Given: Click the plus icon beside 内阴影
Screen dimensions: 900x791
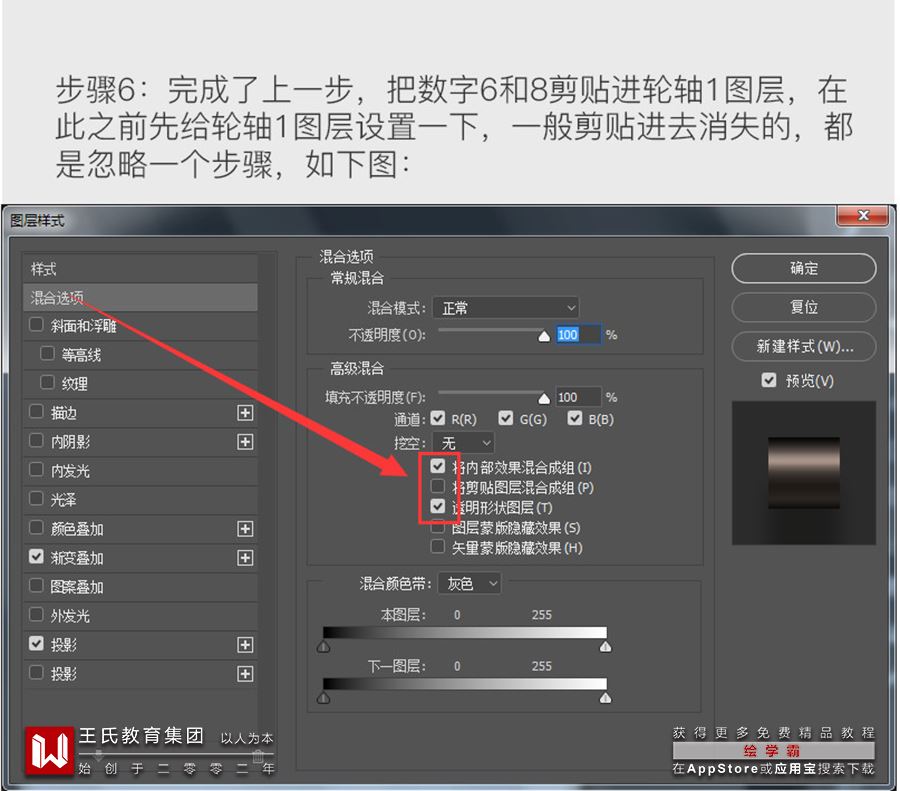Looking at the screenshot, I should 245,441.
